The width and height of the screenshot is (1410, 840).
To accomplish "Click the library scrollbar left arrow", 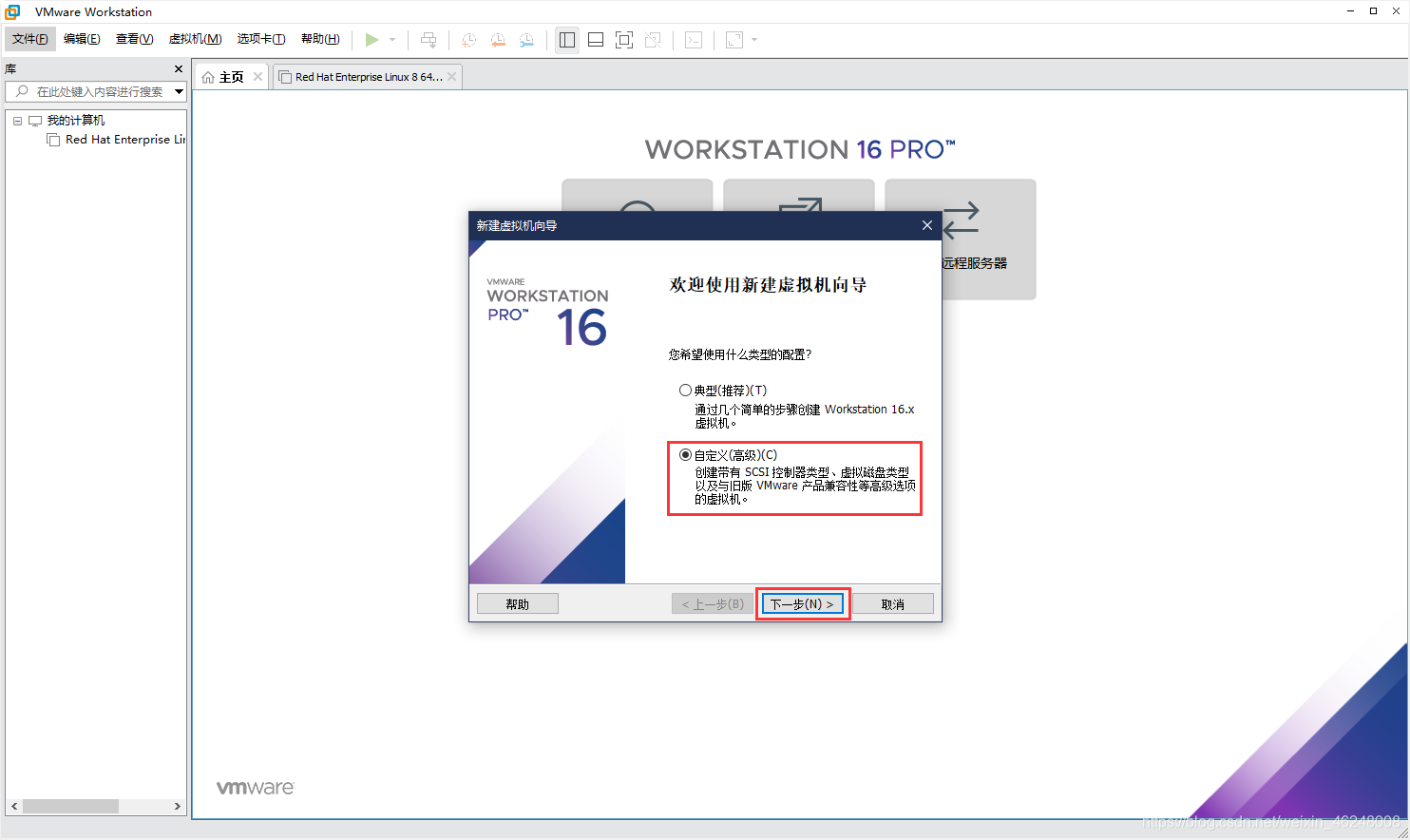I will point(14,807).
